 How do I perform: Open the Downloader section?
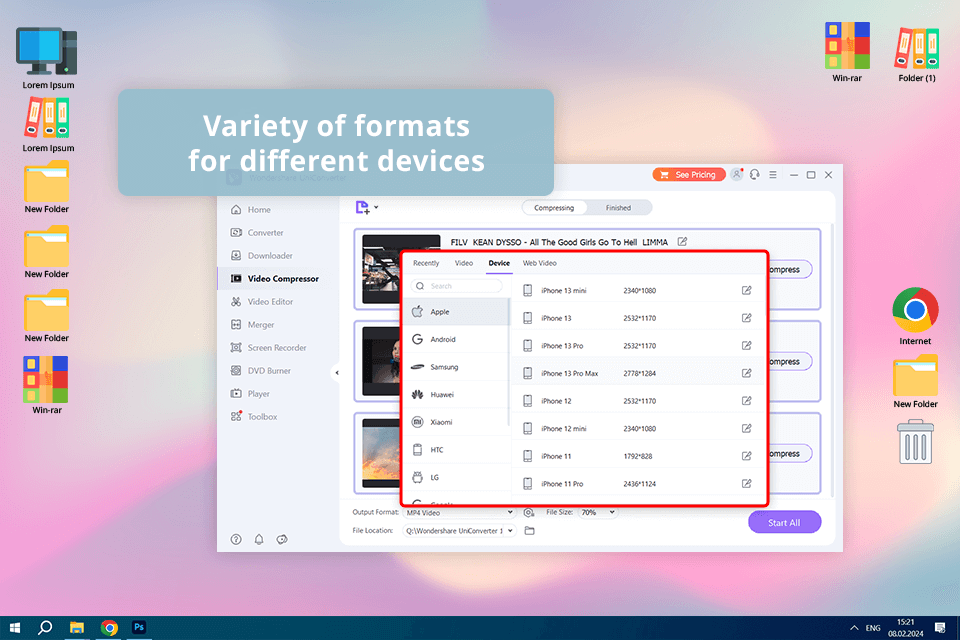pos(261,255)
